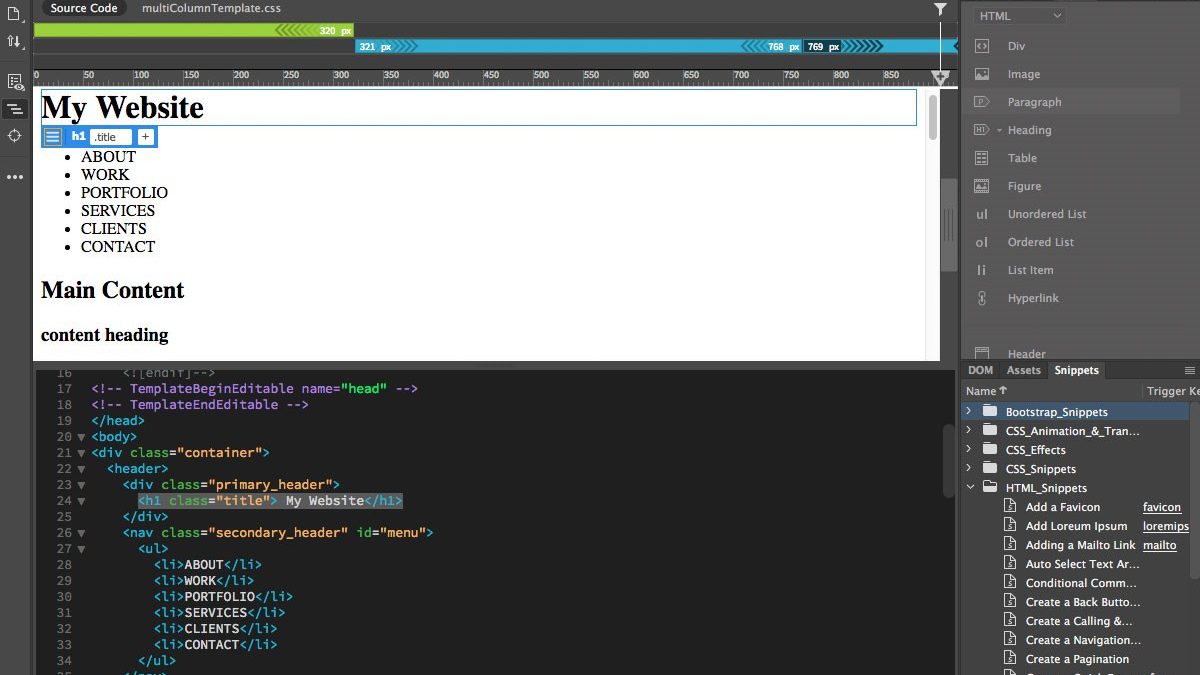Collapse the HTML_Snippets folder
This screenshot has width=1200, height=675.
click(968, 487)
